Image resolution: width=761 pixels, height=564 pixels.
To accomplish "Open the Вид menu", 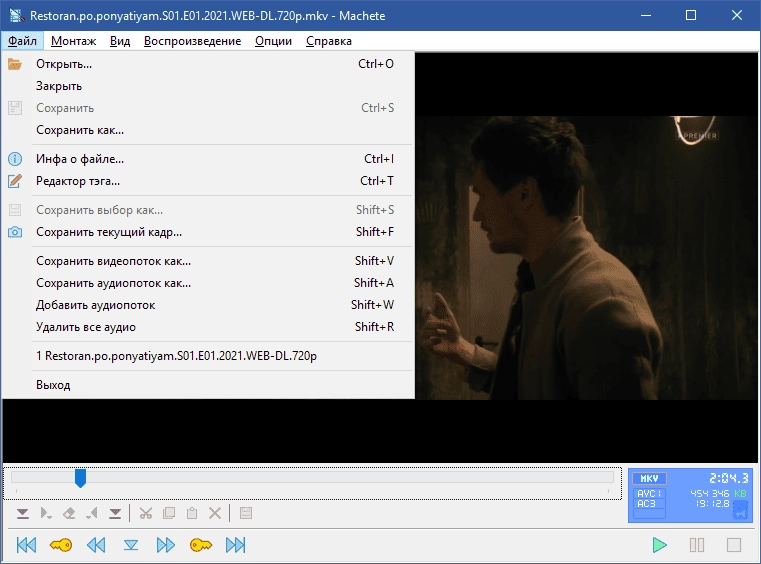I will 120,41.
